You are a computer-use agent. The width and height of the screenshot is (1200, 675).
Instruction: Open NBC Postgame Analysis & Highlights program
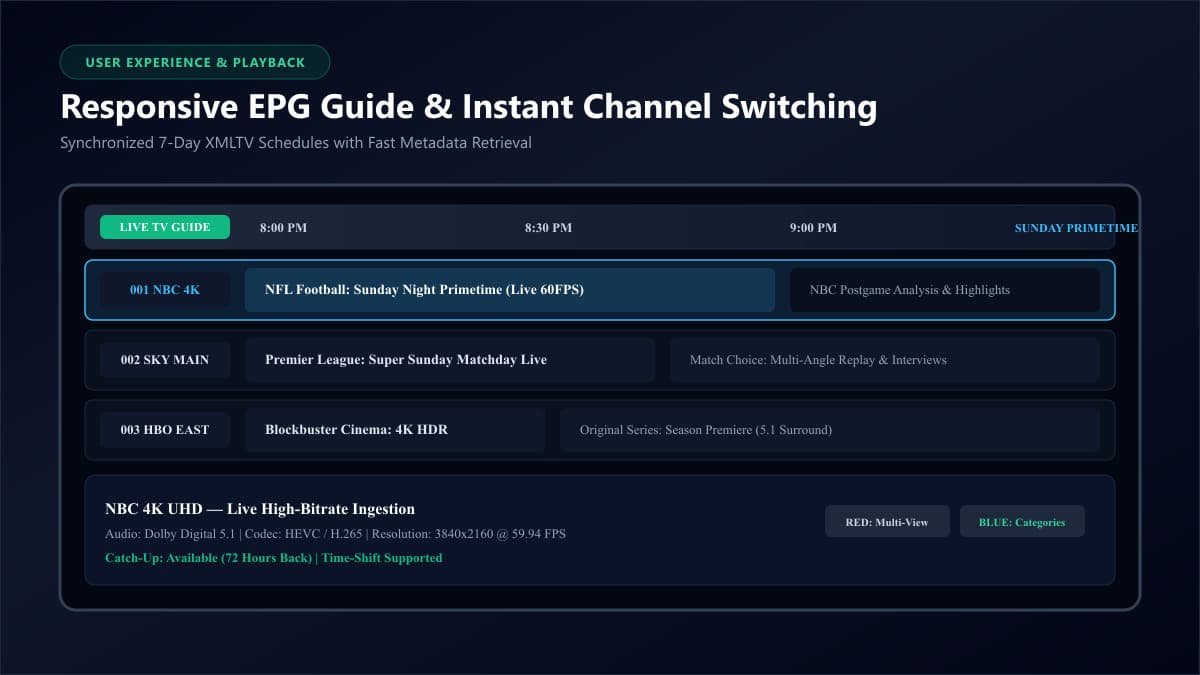[945, 290]
